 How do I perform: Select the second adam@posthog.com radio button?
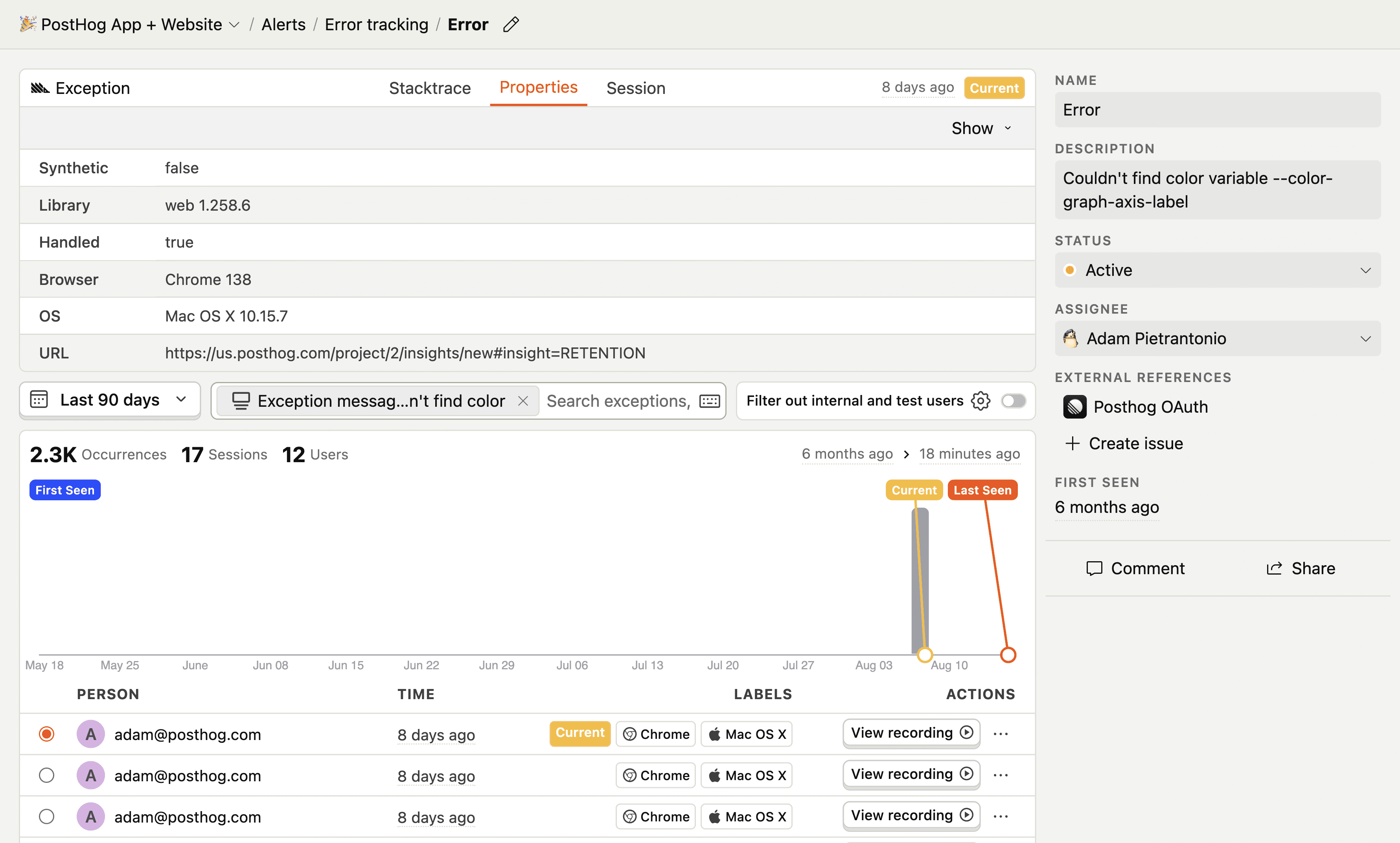pyautogui.click(x=47, y=775)
